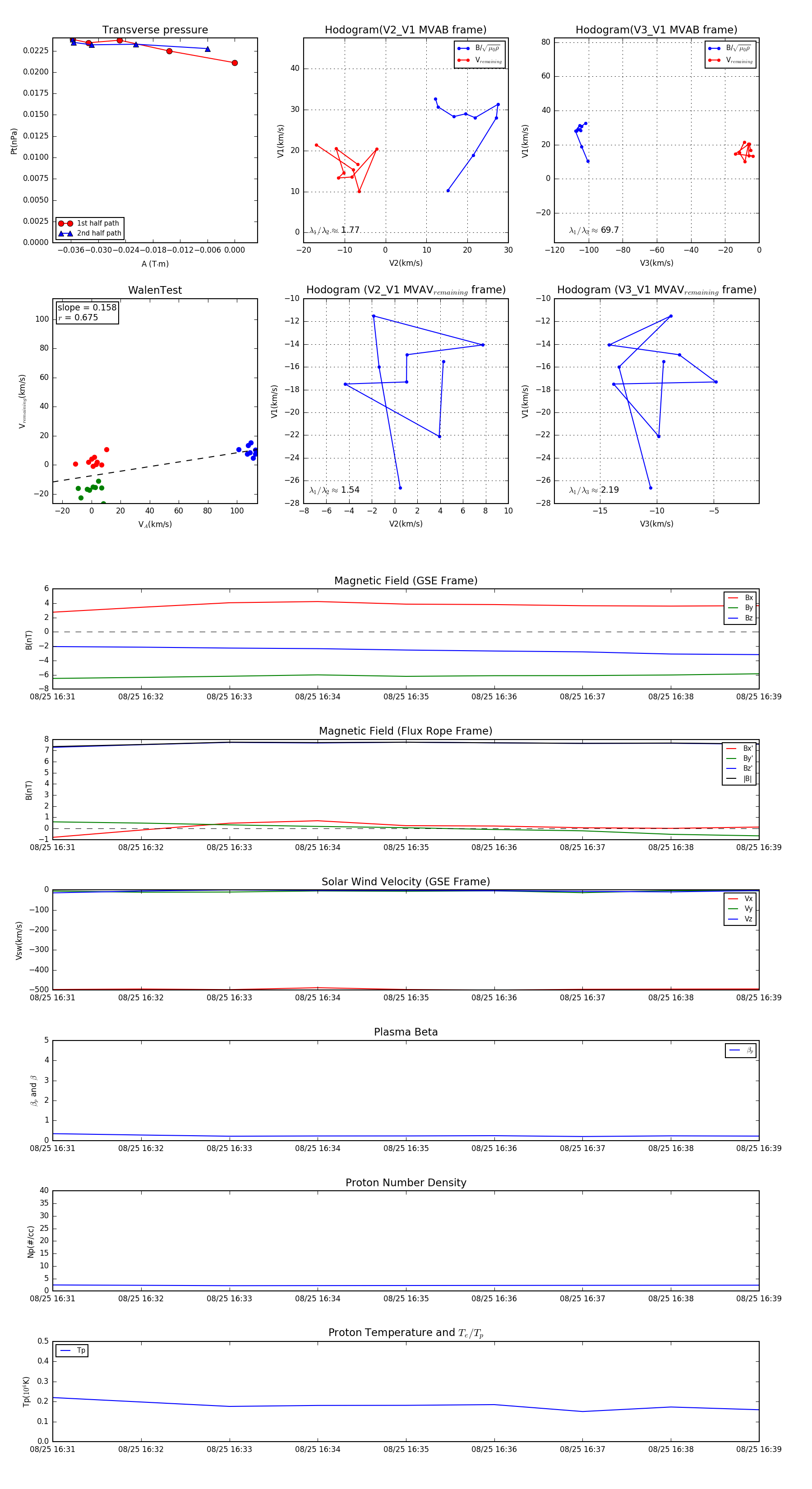Click '08/25 16:33' tick under Solar Wind Velocity plot
812x1489 pixels.
[230, 998]
